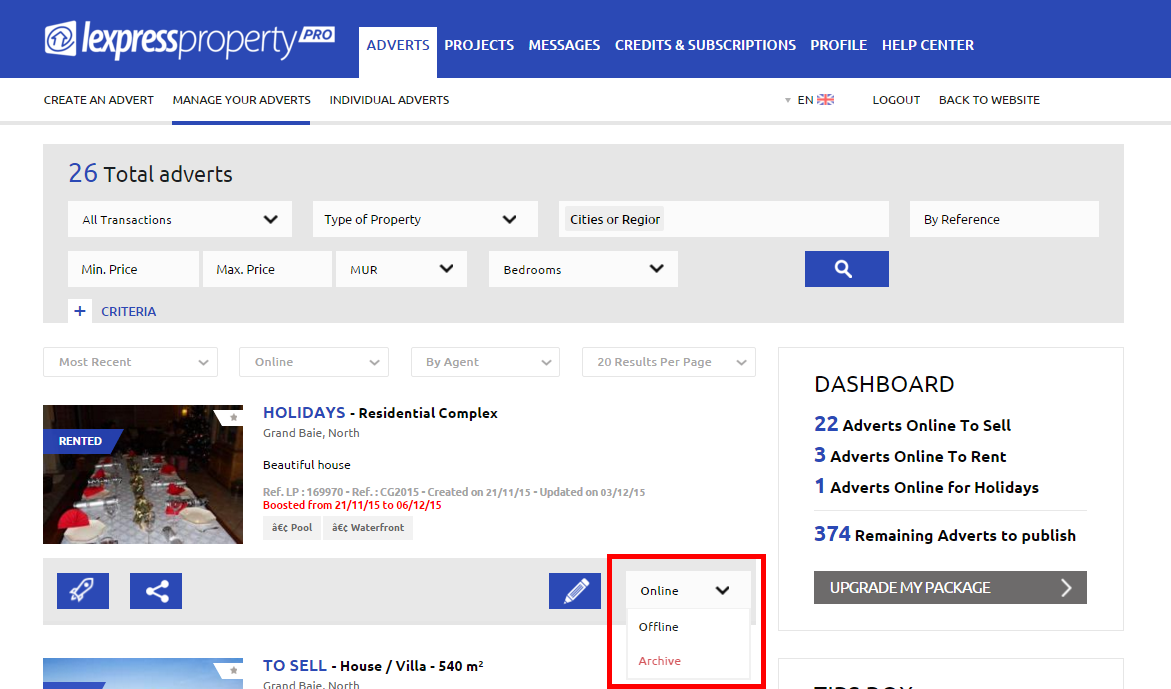Open CREDITS & SUBSCRIPTIONS tab
This screenshot has width=1171, height=689.
(x=705, y=46)
